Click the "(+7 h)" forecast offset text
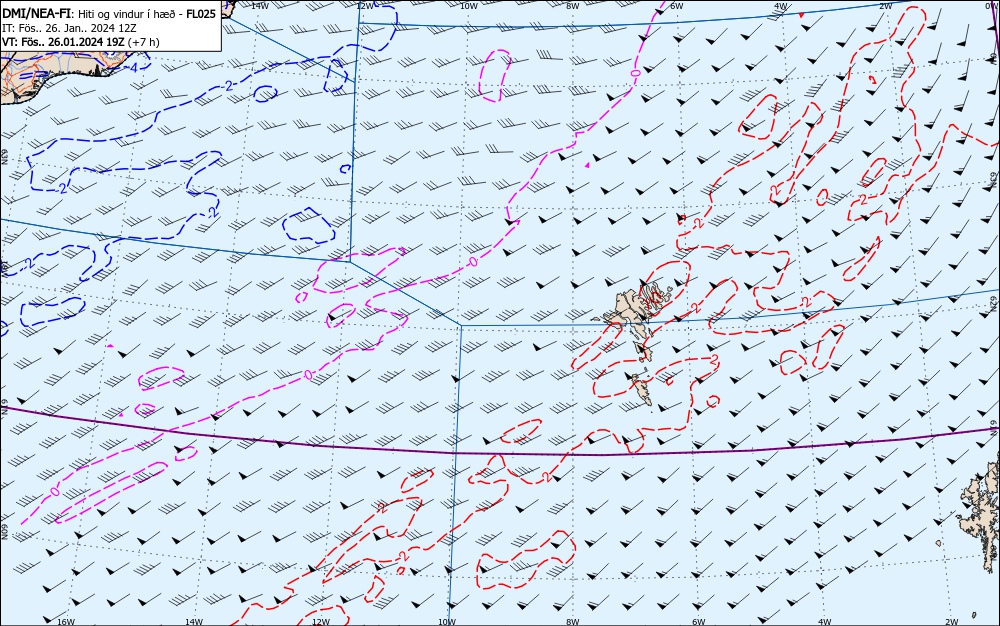The height and width of the screenshot is (626, 1000). [x=143, y=42]
